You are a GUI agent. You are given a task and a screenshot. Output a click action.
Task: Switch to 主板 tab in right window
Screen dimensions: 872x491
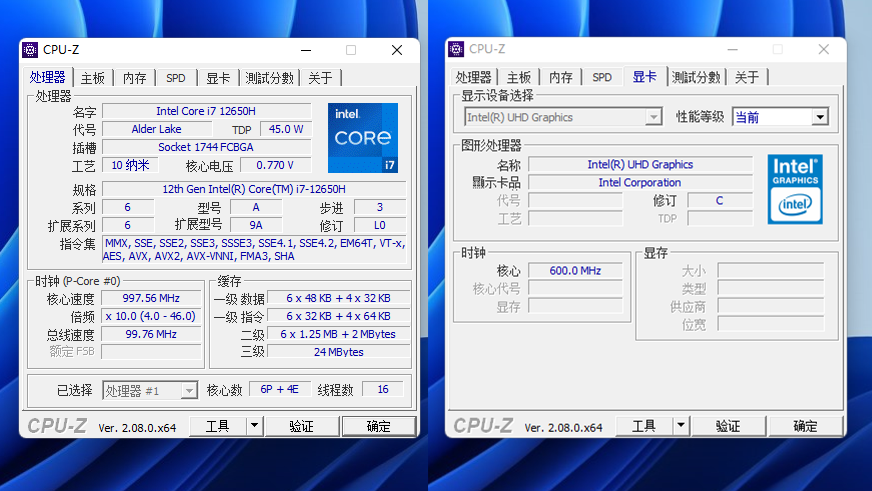(x=519, y=77)
